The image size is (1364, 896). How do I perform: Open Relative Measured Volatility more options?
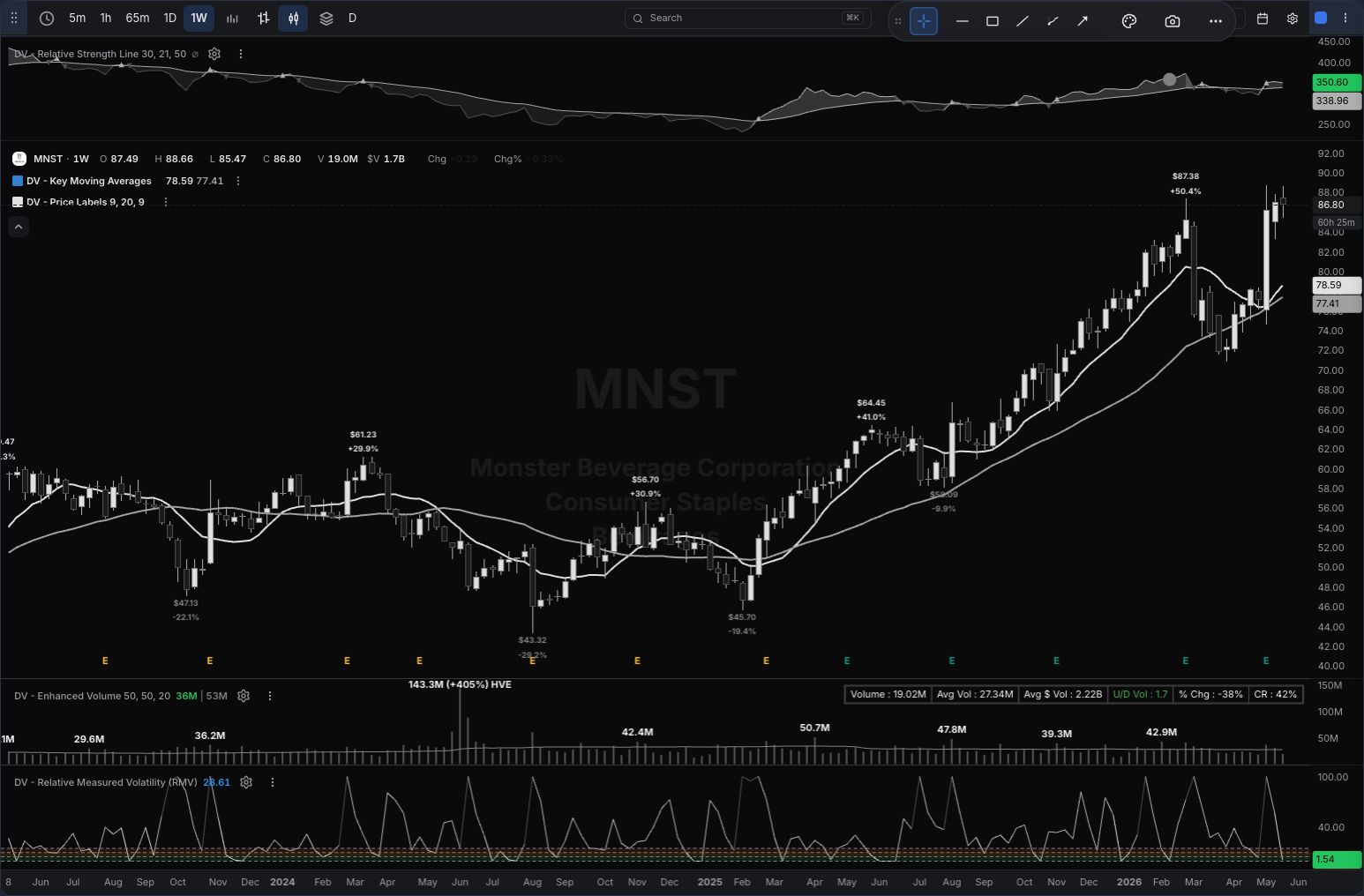273,782
